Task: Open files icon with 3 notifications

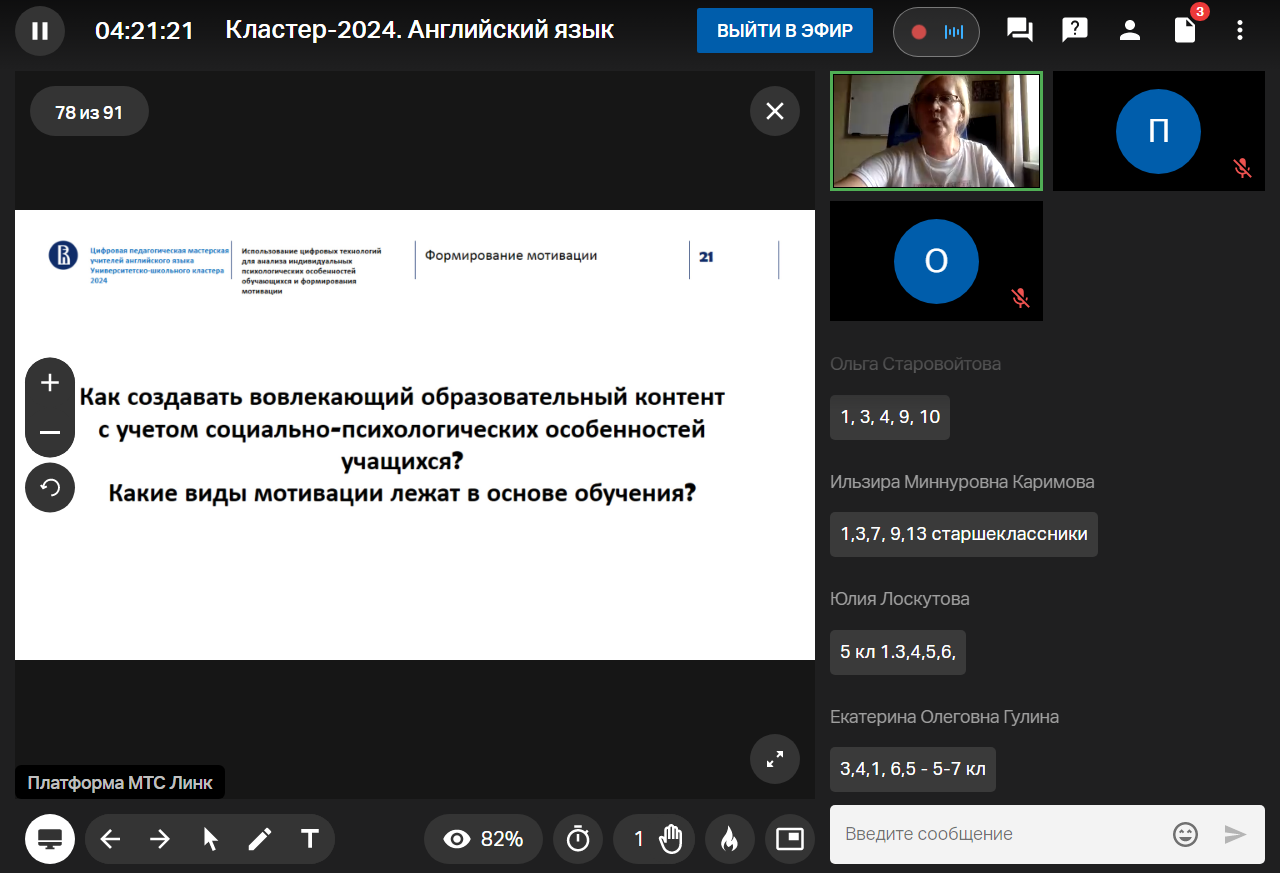Action: [1185, 31]
